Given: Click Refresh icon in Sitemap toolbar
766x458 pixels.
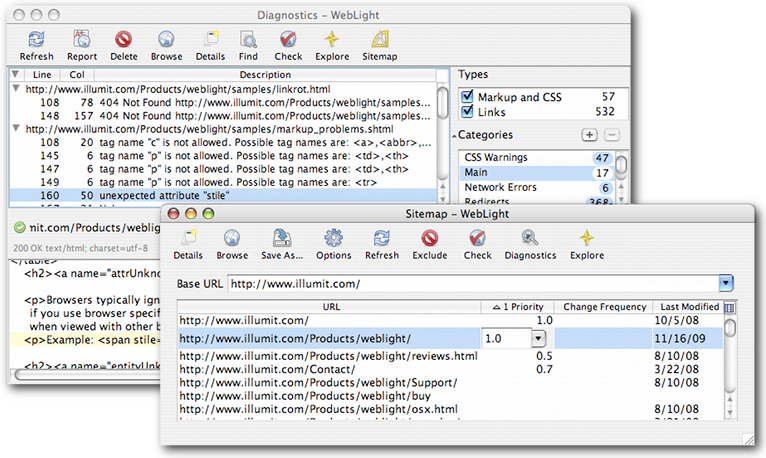Looking at the screenshot, I should [x=382, y=238].
